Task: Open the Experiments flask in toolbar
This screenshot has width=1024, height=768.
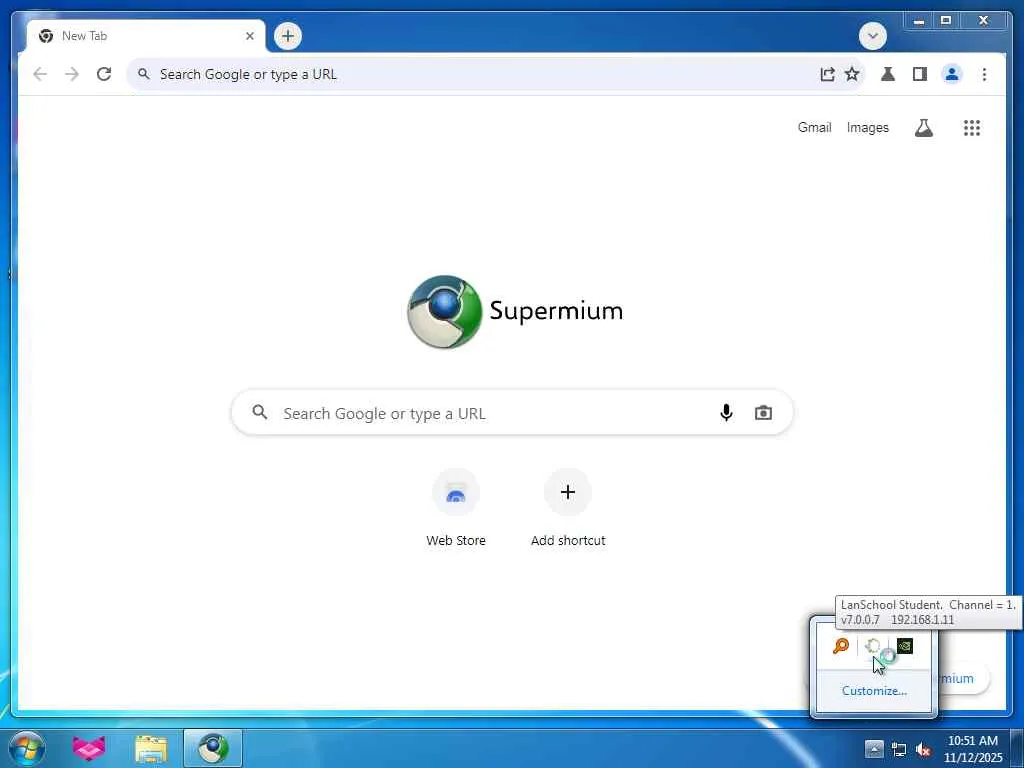Action: [888, 74]
